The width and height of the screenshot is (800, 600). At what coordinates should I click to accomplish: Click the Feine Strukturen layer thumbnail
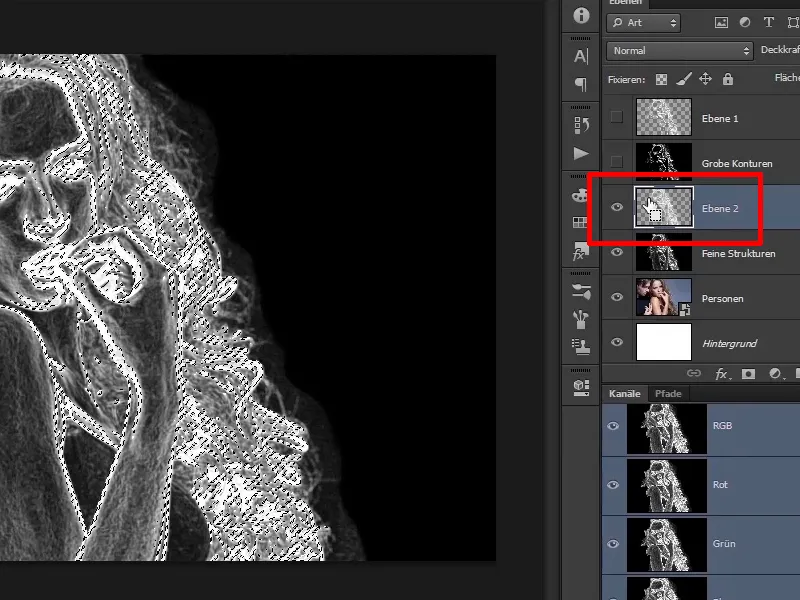664,252
